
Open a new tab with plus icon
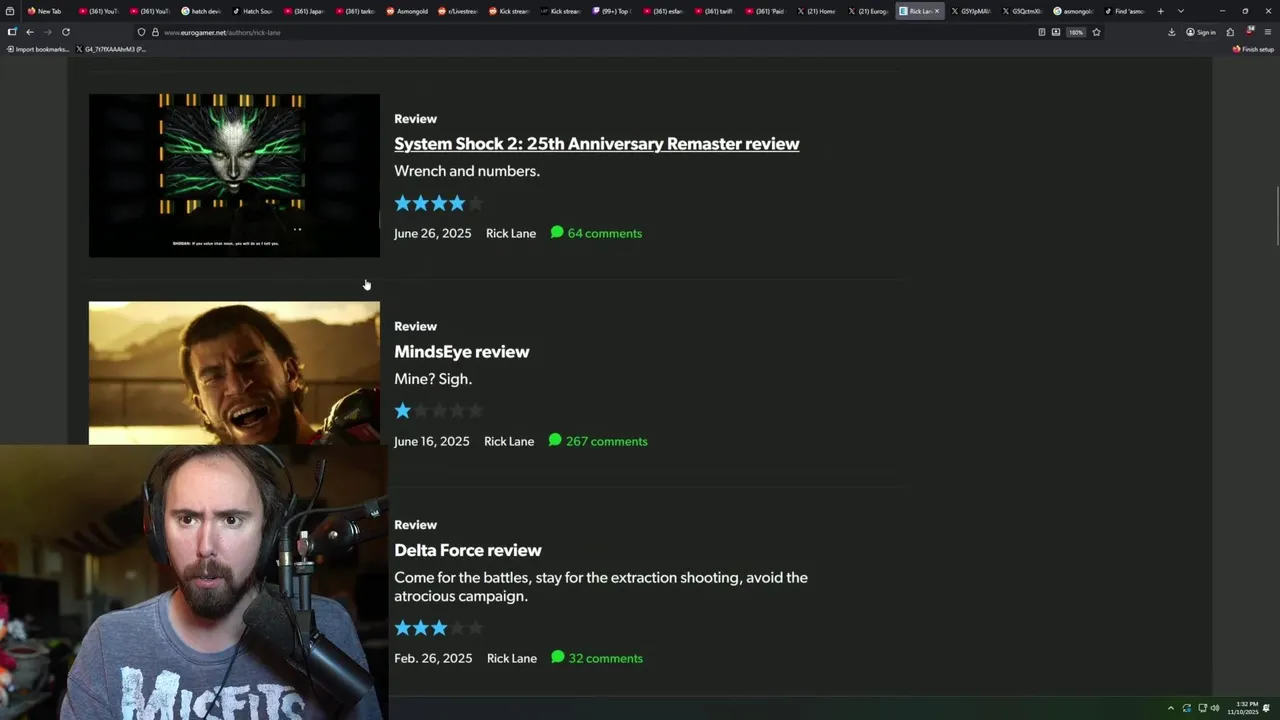point(1161,11)
